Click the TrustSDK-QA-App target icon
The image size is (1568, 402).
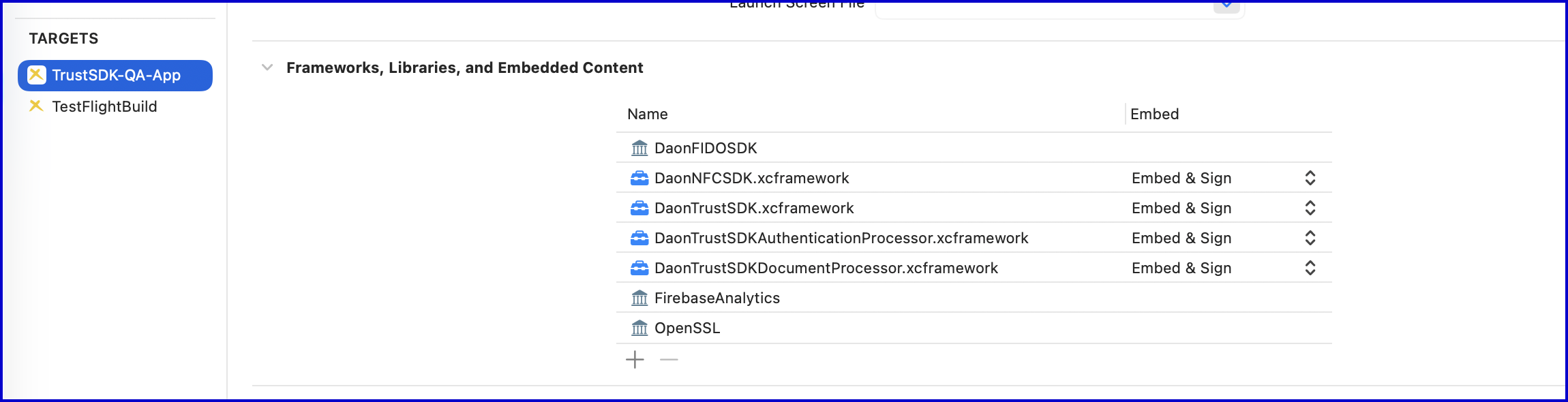(37, 75)
